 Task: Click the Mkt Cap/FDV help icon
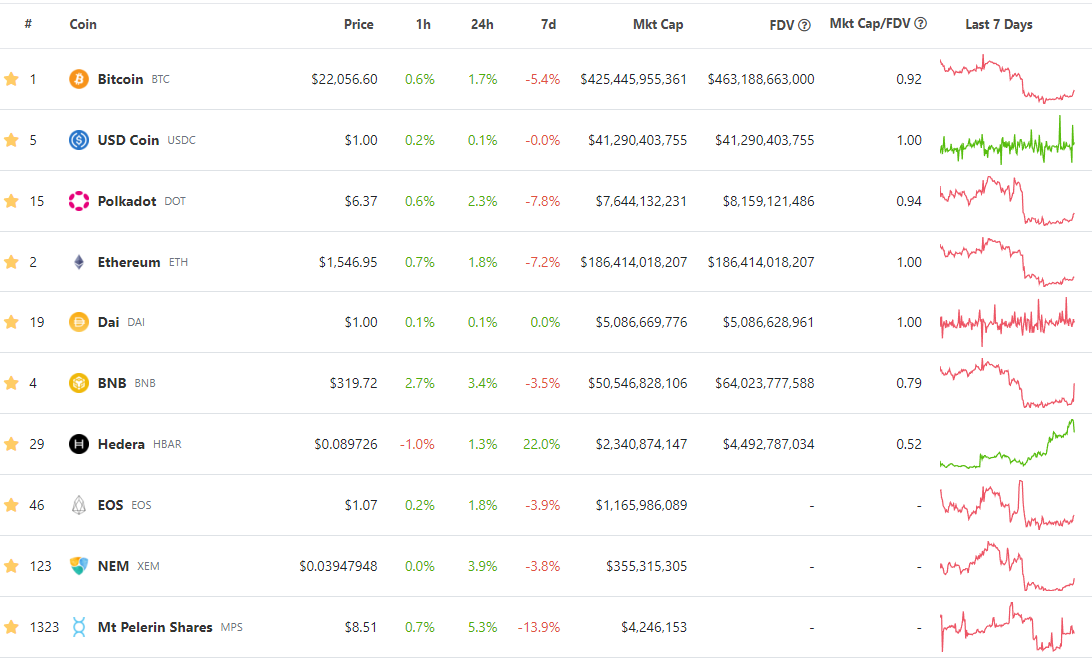pyautogui.click(x=921, y=24)
